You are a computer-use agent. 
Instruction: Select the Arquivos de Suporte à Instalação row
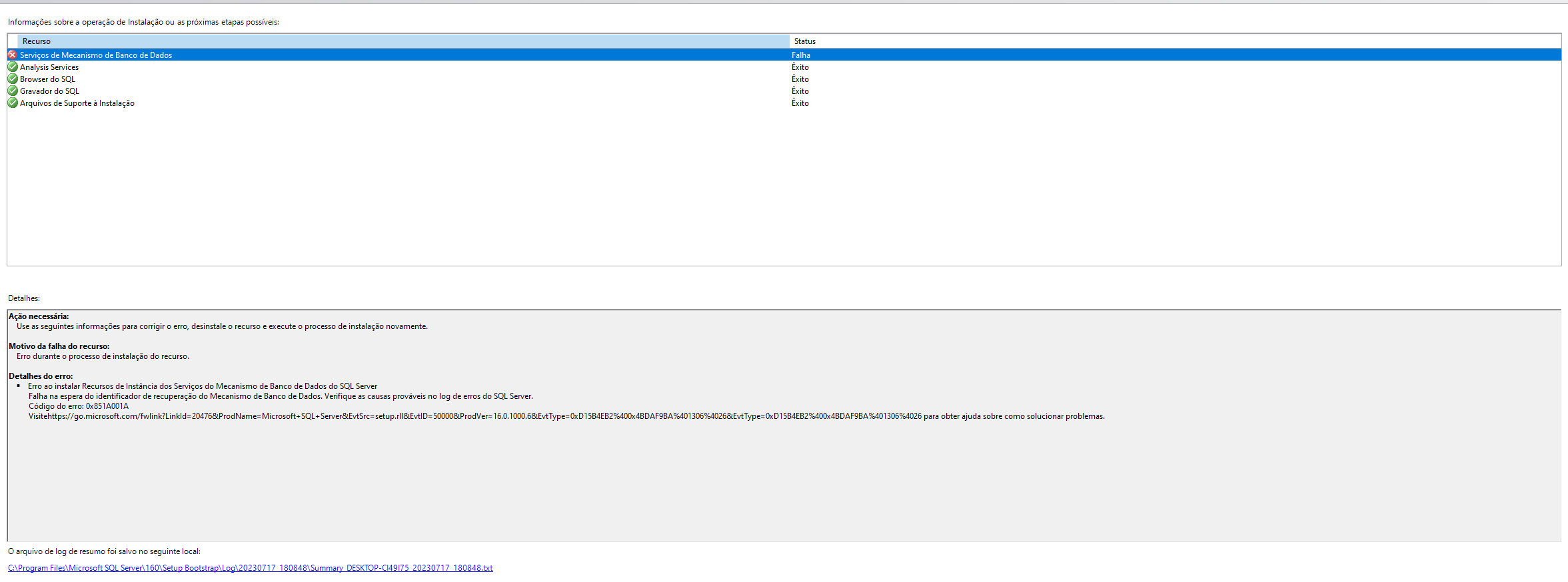784,103
